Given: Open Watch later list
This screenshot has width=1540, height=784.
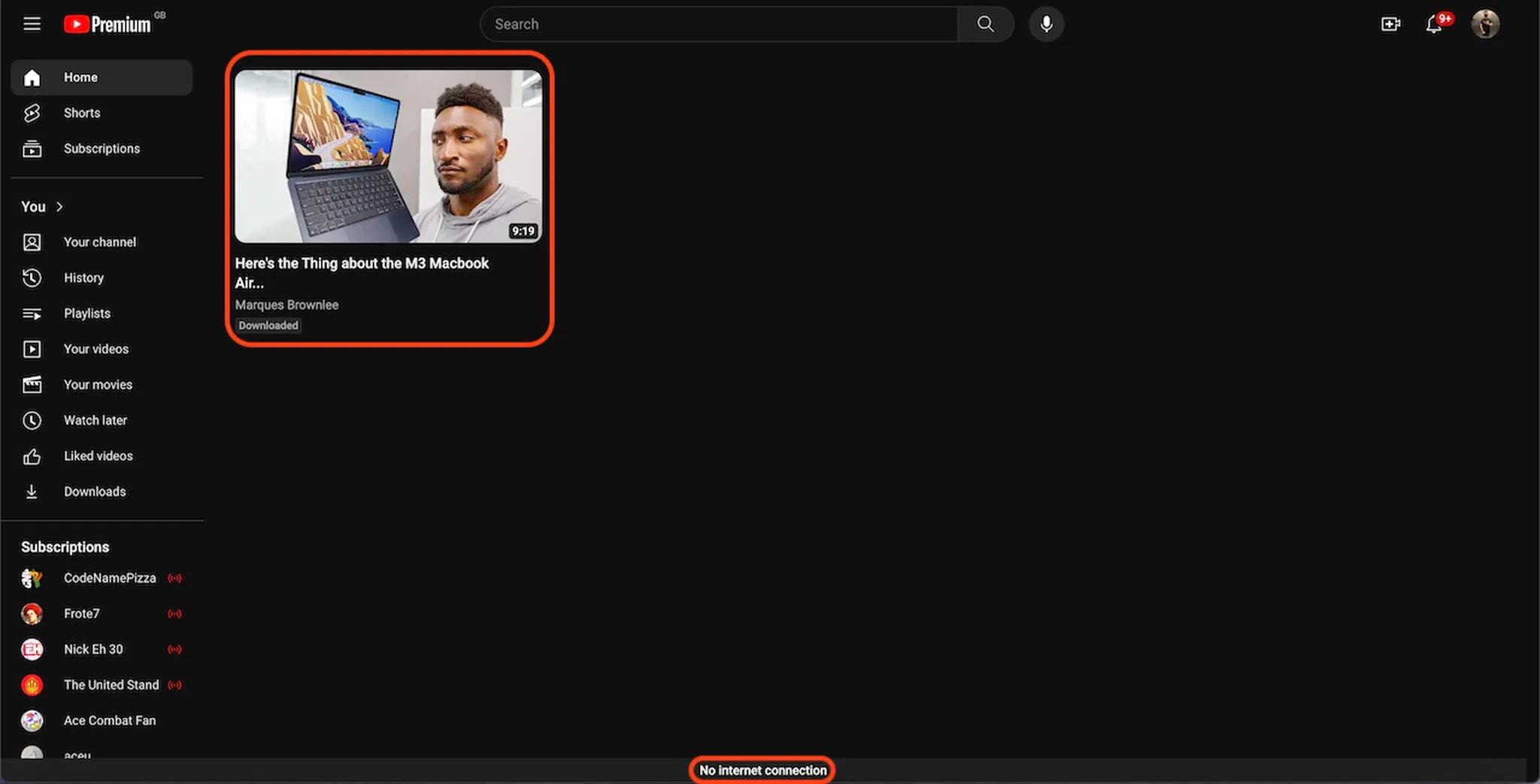Looking at the screenshot, I should click(95, 420).
